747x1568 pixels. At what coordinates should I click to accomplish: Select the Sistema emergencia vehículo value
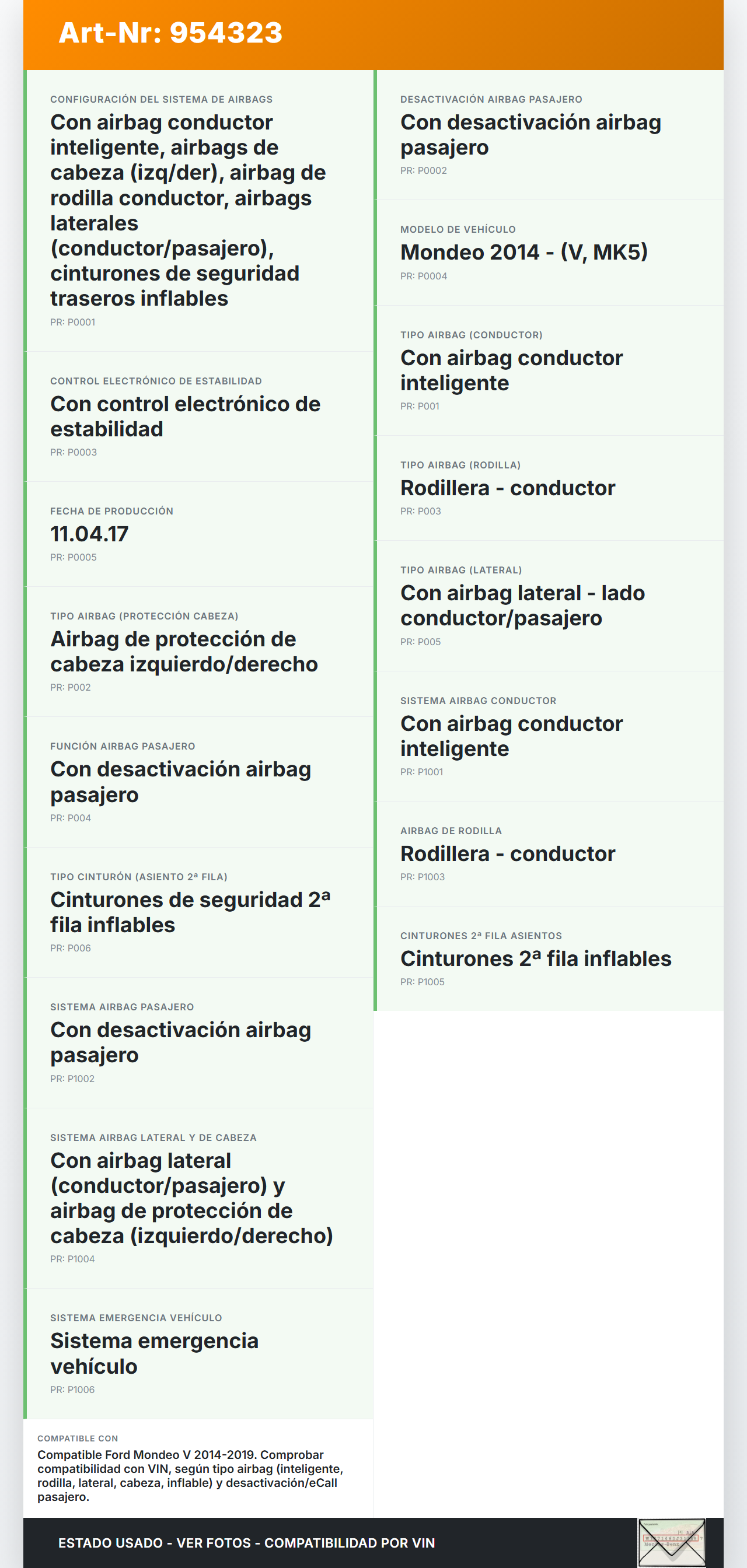pos(154,1353)
